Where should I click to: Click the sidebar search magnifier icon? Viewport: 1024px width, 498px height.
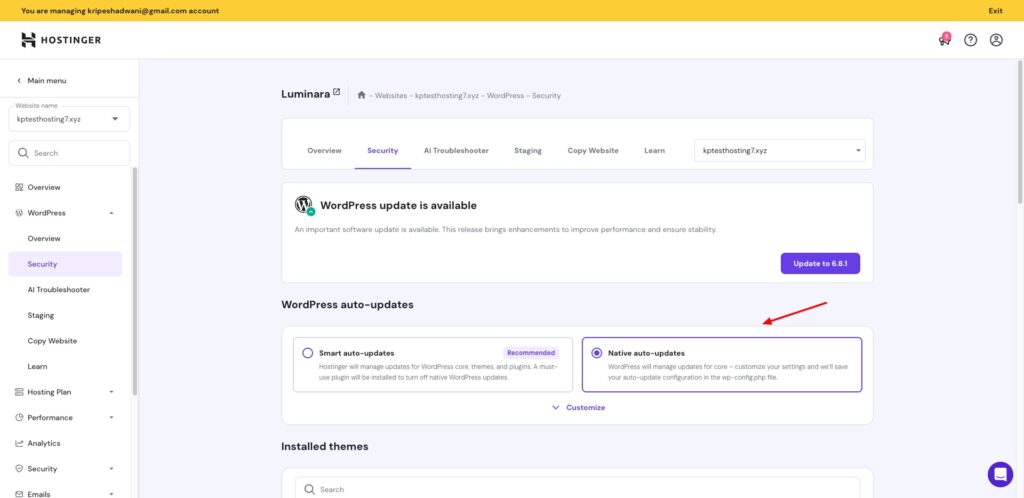pyautogui.click(x=24, y=153)
